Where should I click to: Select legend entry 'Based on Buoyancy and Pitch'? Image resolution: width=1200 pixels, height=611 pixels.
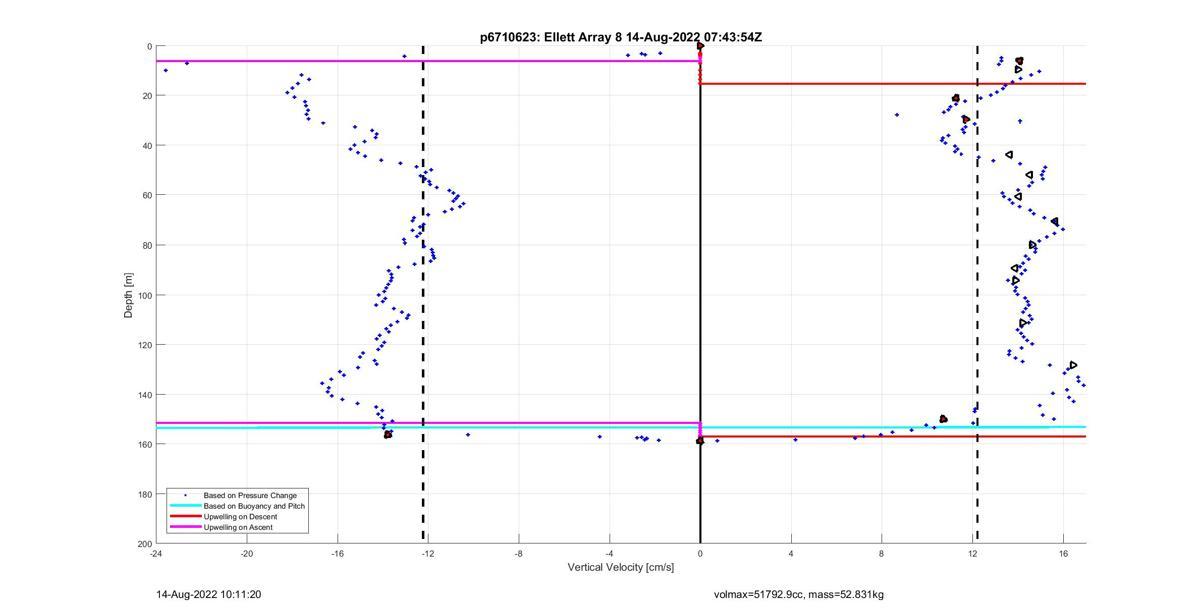click(254, 506)
